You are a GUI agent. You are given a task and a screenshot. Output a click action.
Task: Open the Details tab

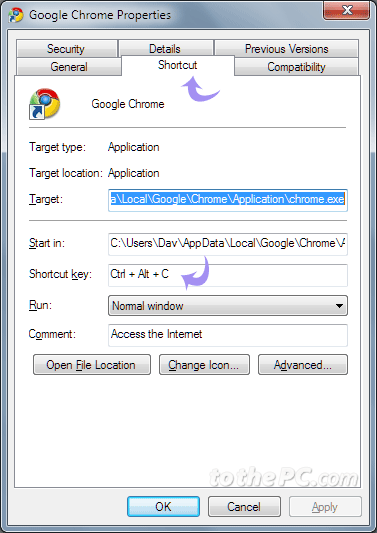pyautogui.click(x=166, y=49)
